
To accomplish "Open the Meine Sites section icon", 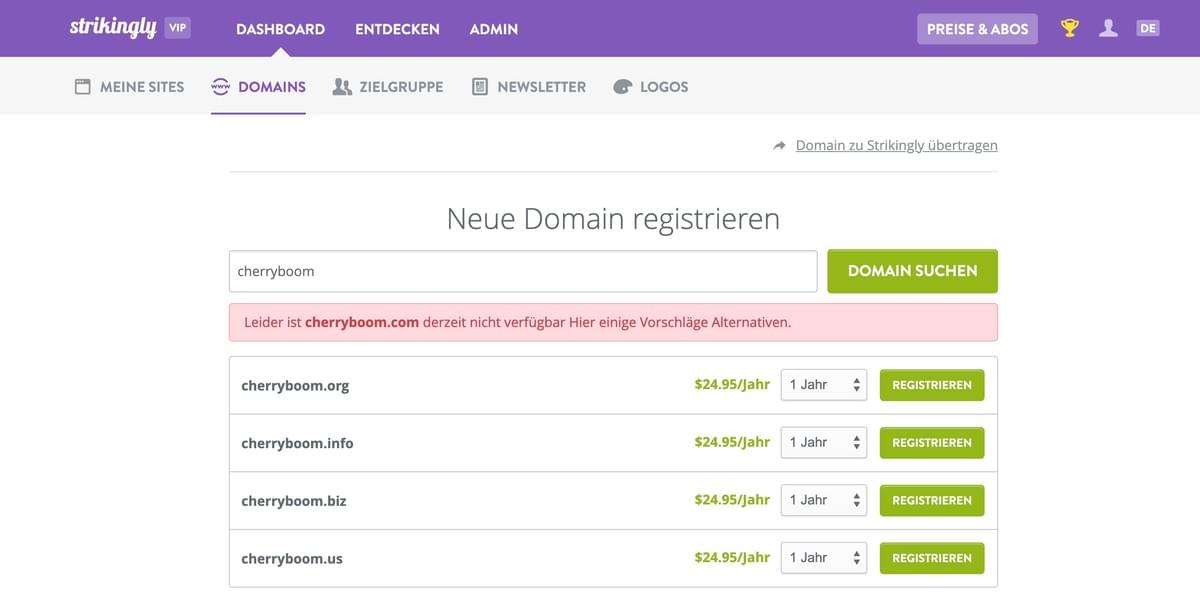I will coord(82,87).
